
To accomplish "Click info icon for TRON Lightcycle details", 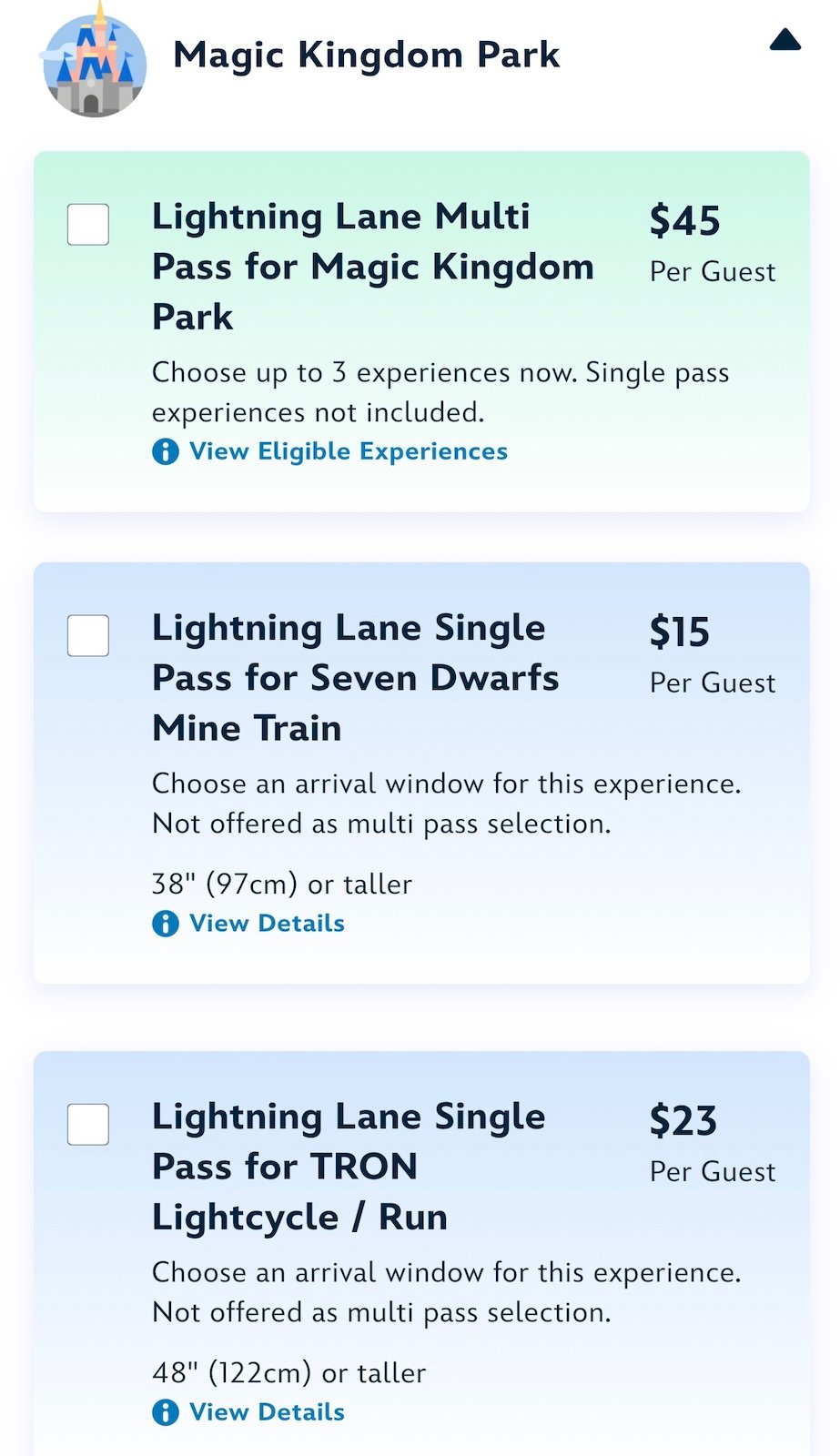I will pos(165,1412).
